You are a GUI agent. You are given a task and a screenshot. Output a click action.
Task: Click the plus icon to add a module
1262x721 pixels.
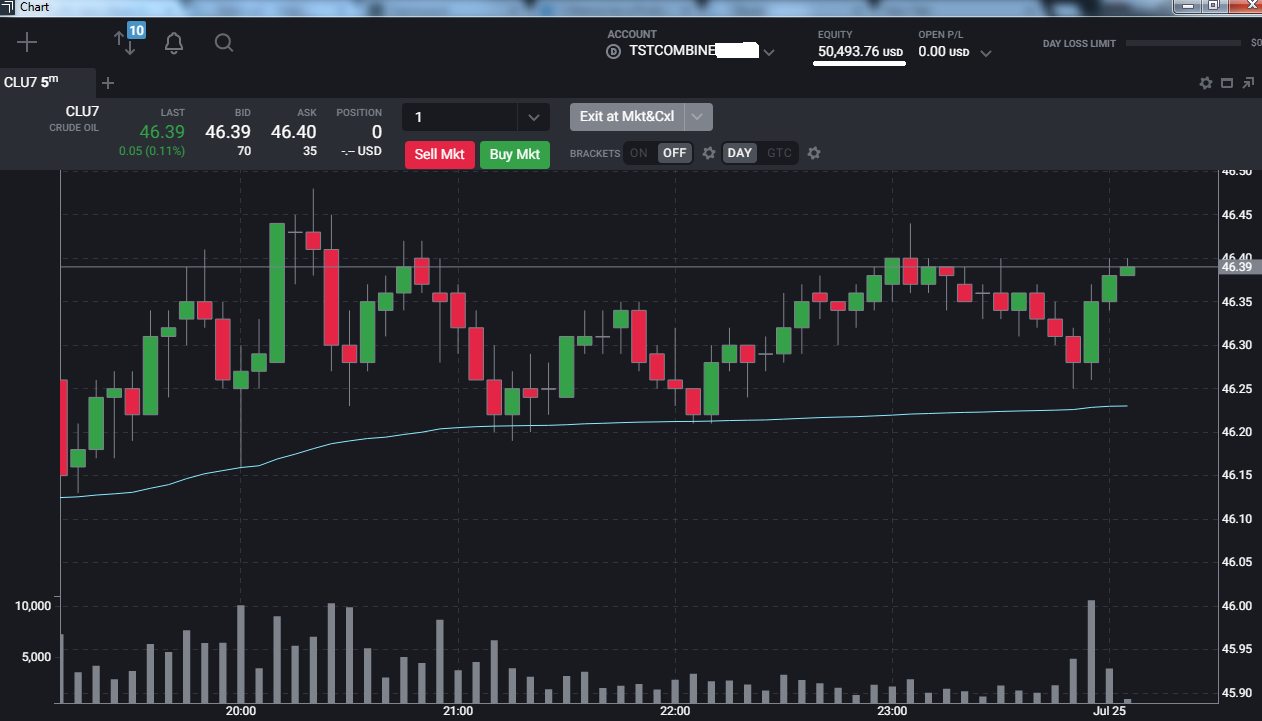pyautogui.click(x=27, y=42)
